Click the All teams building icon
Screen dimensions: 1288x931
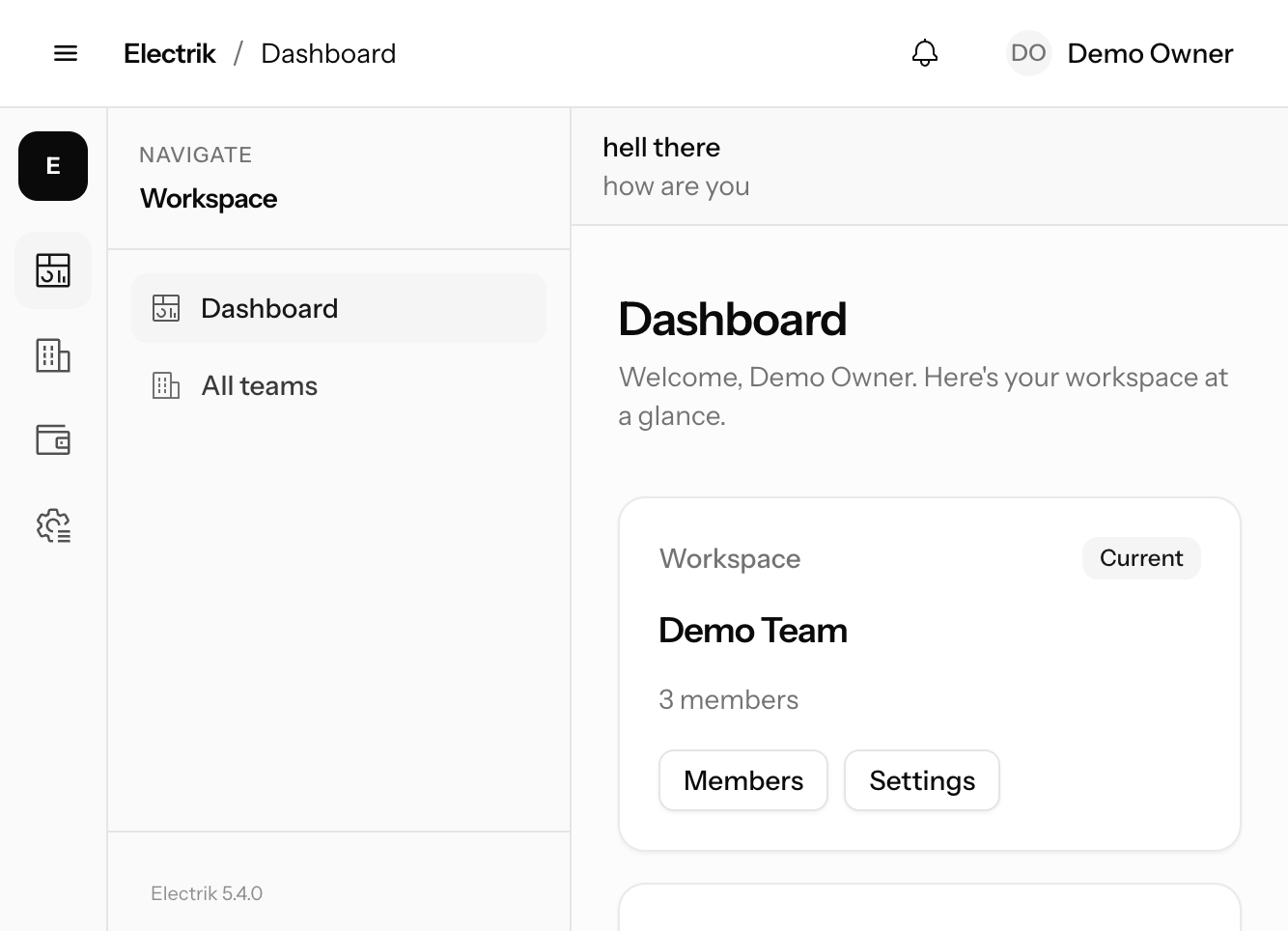pyautogui.click(x=166, y=385)
